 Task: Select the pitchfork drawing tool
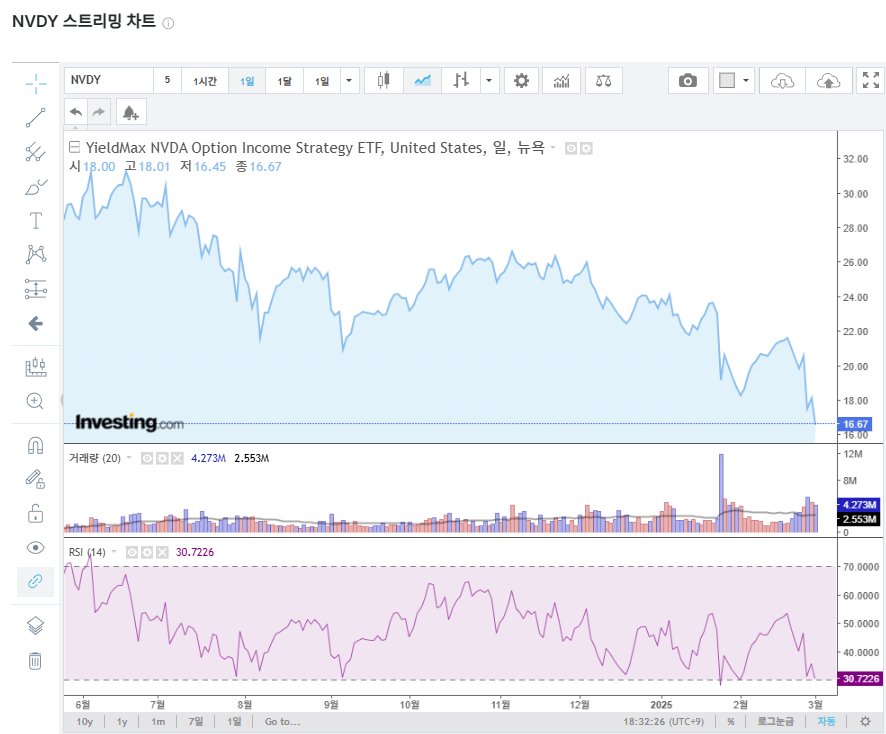pyautogui.click(x=36, y=152)
